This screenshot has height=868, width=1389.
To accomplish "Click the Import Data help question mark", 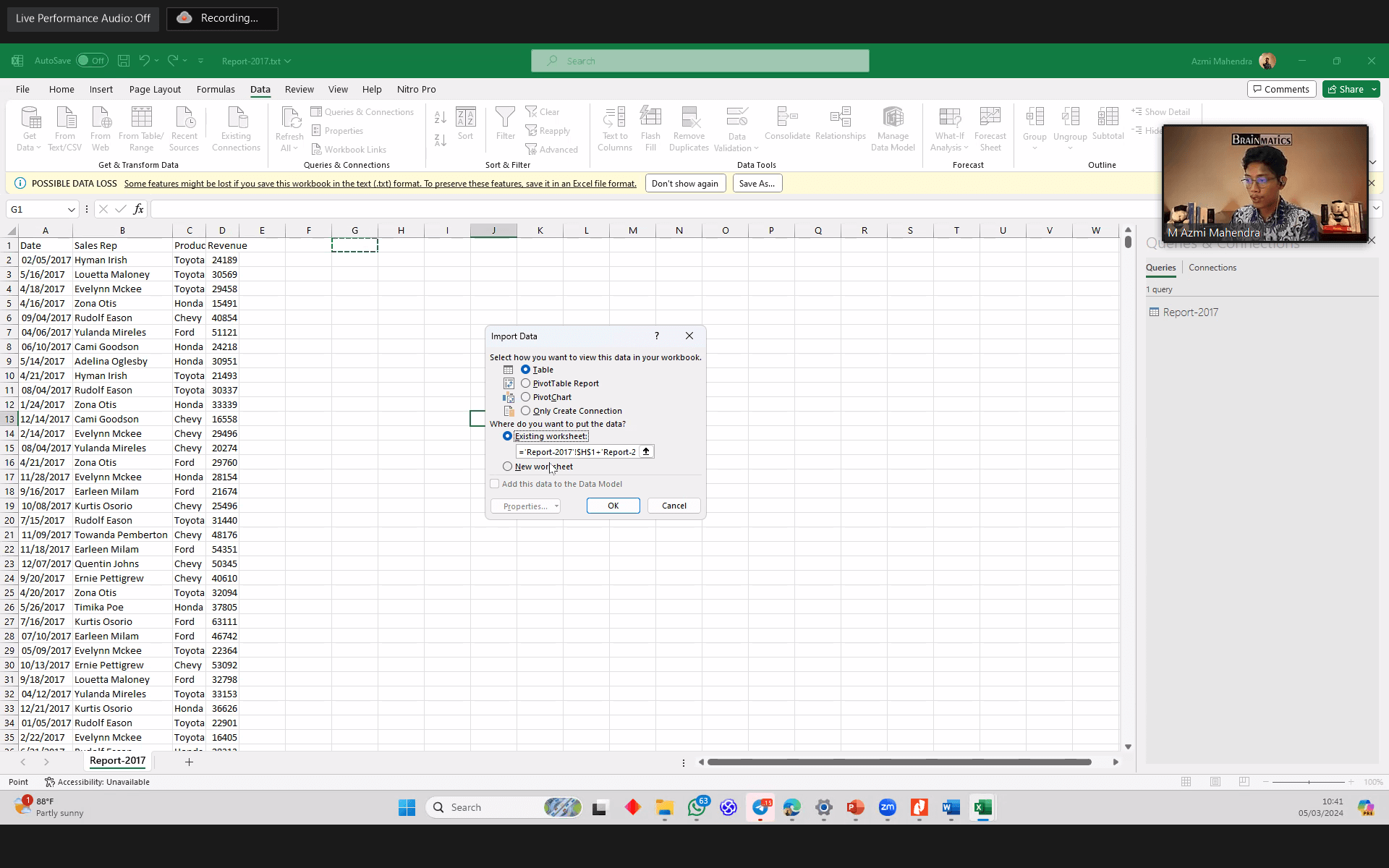I will [656, 336].
